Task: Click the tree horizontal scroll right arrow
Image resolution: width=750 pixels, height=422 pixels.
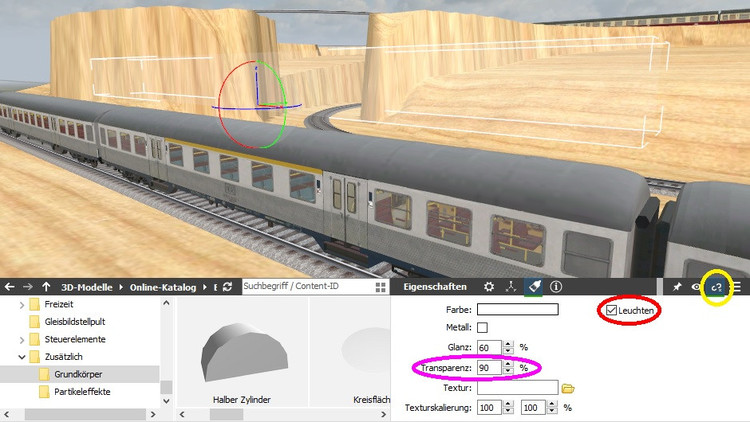Action: click(153, 414)
